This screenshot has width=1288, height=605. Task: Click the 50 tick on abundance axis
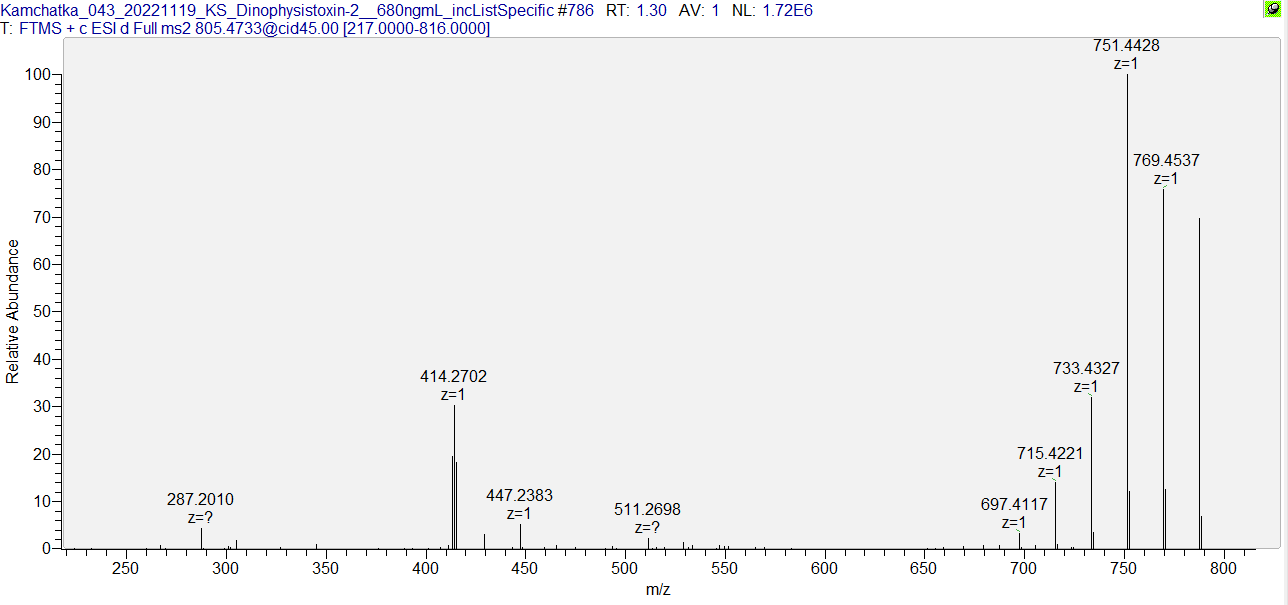(45, 311)
